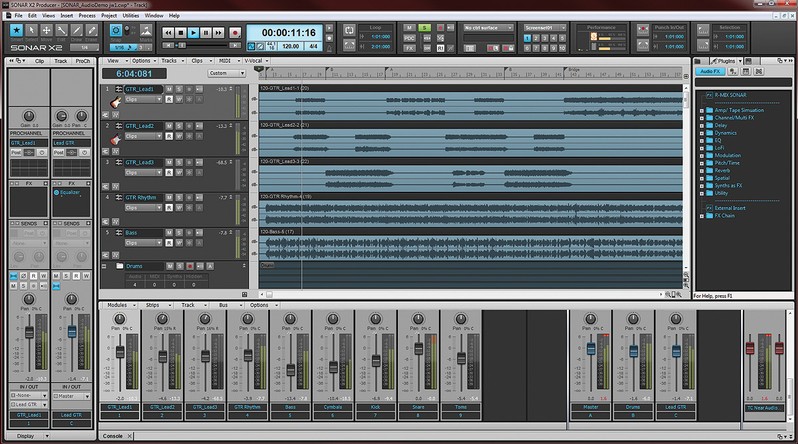Select the Dynamics folder in the browser
The image size is (798, 444).
pyautogui.click(x=725, y=133)
